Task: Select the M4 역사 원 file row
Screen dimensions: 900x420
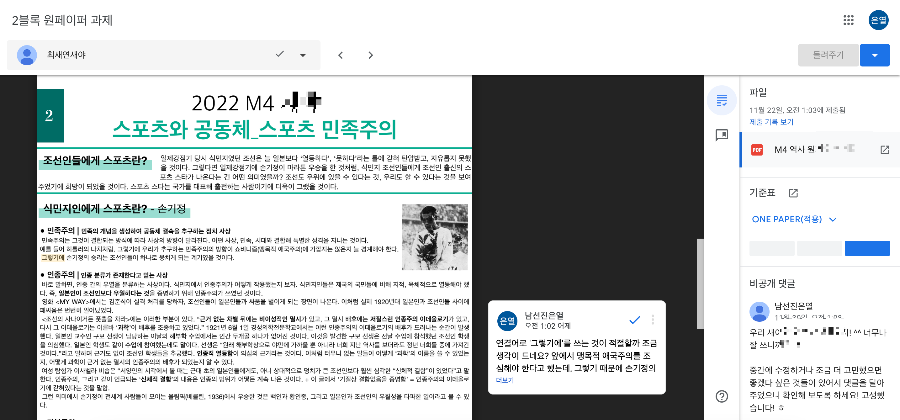Action: pyautogui.click(x=820, y=150)
